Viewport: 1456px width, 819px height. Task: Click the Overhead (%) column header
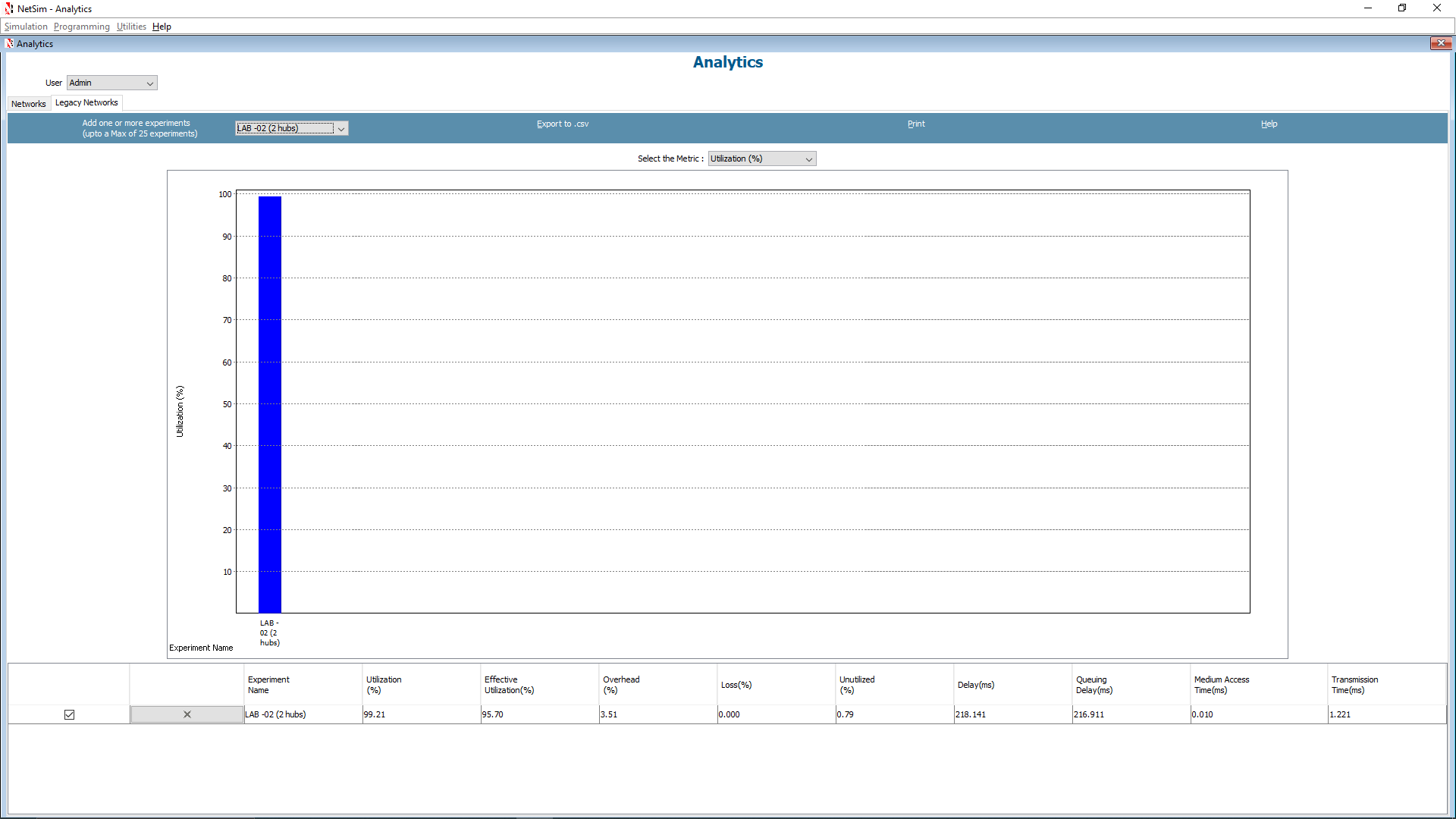point(658,685)
